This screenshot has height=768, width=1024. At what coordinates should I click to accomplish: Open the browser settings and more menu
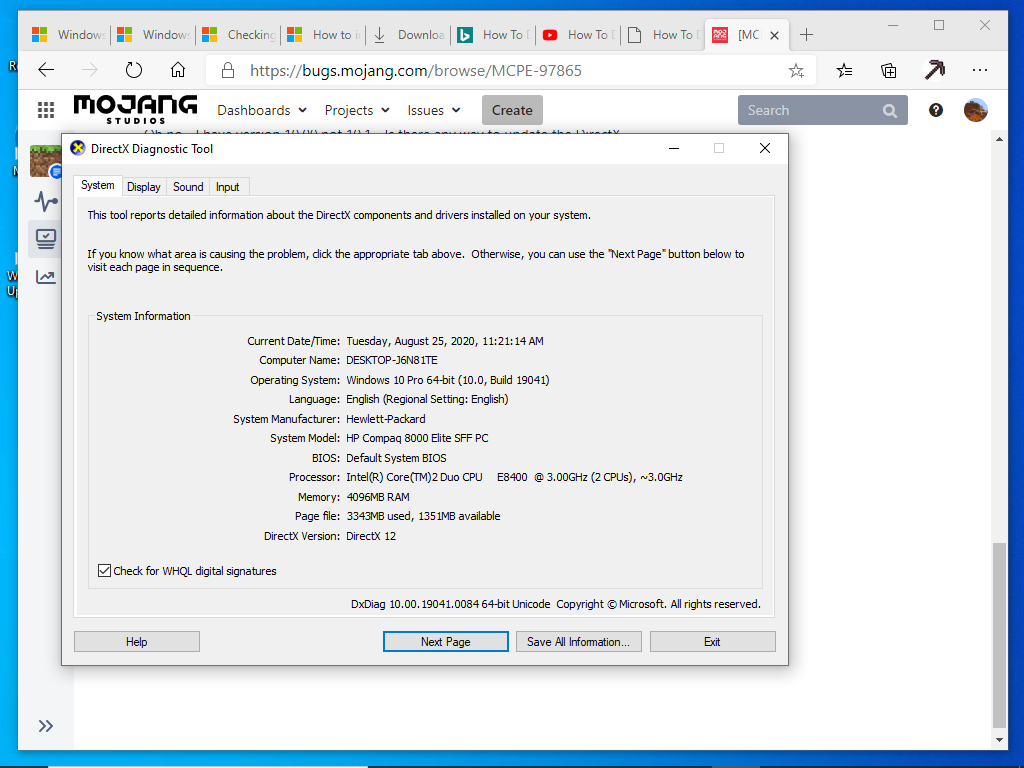[x=980, y=71]
